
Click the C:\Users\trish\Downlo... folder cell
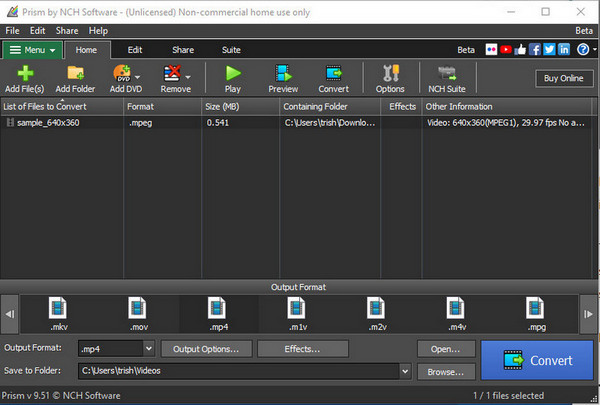coord(330,123)
